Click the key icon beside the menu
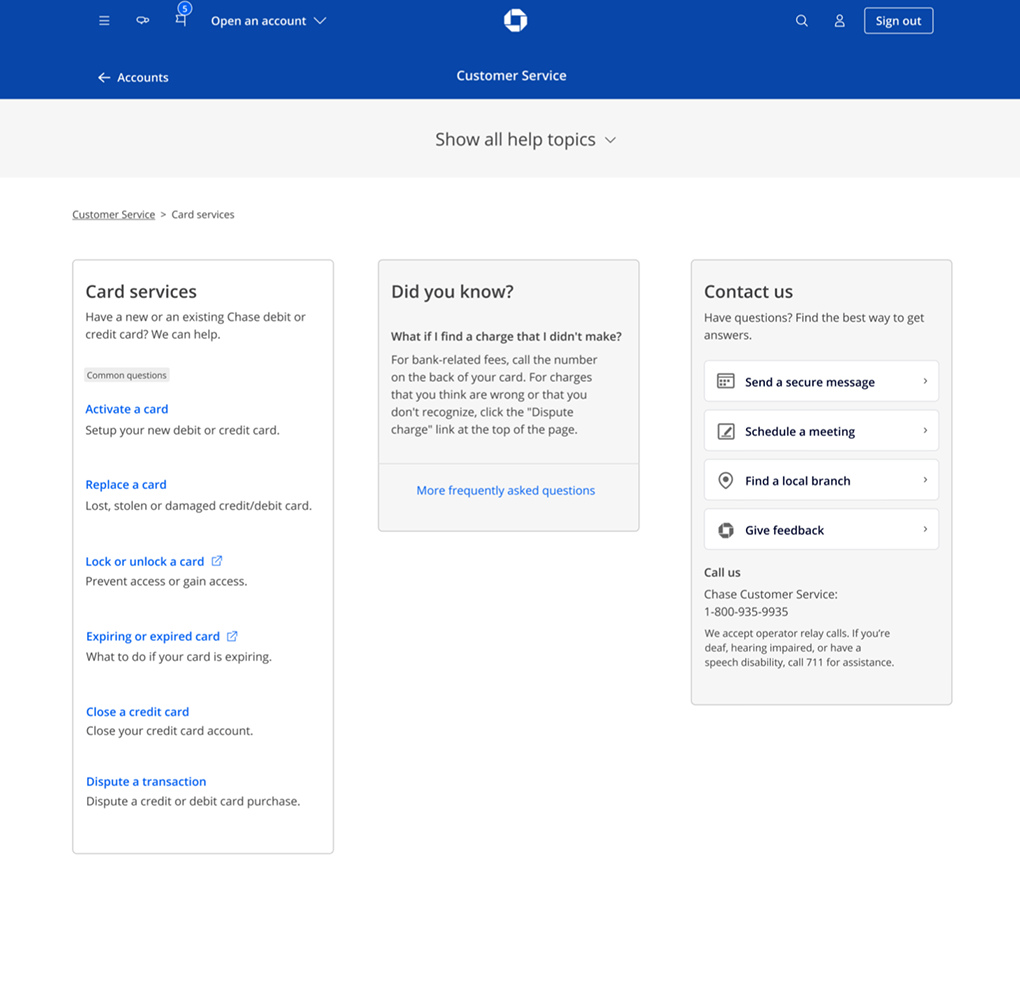The height and width of the screenshot is (982, 1020). pos(143,21)
